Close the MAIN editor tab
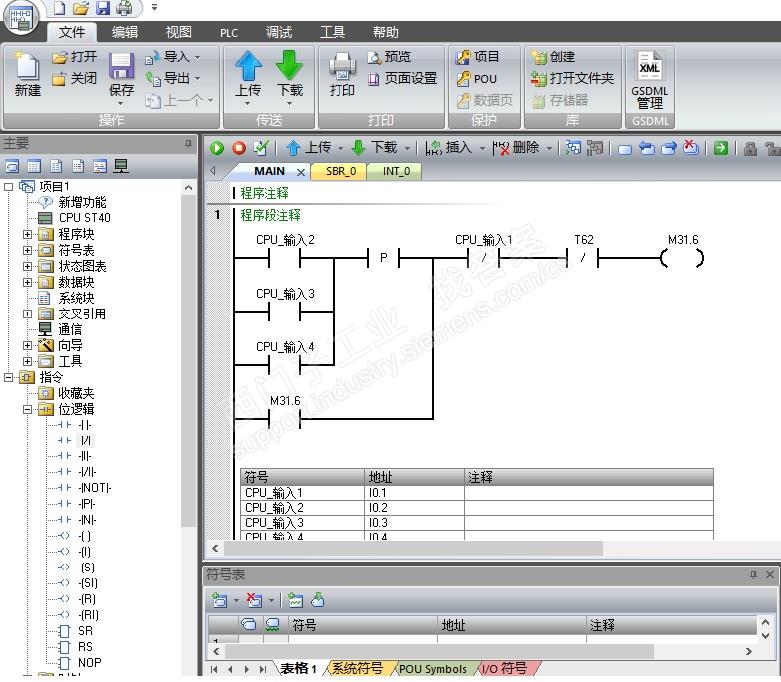The height and width of the screenshot is (682, 781). pyautogui.click(x=301, y=172)
